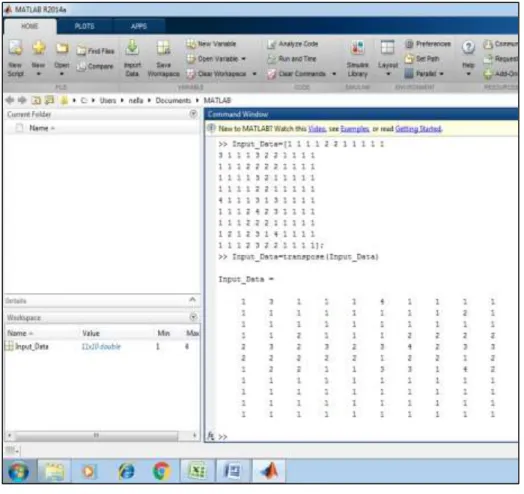Click Find Files in the toolbar
Screen dimensions: 524x494
tap(96, 51)
